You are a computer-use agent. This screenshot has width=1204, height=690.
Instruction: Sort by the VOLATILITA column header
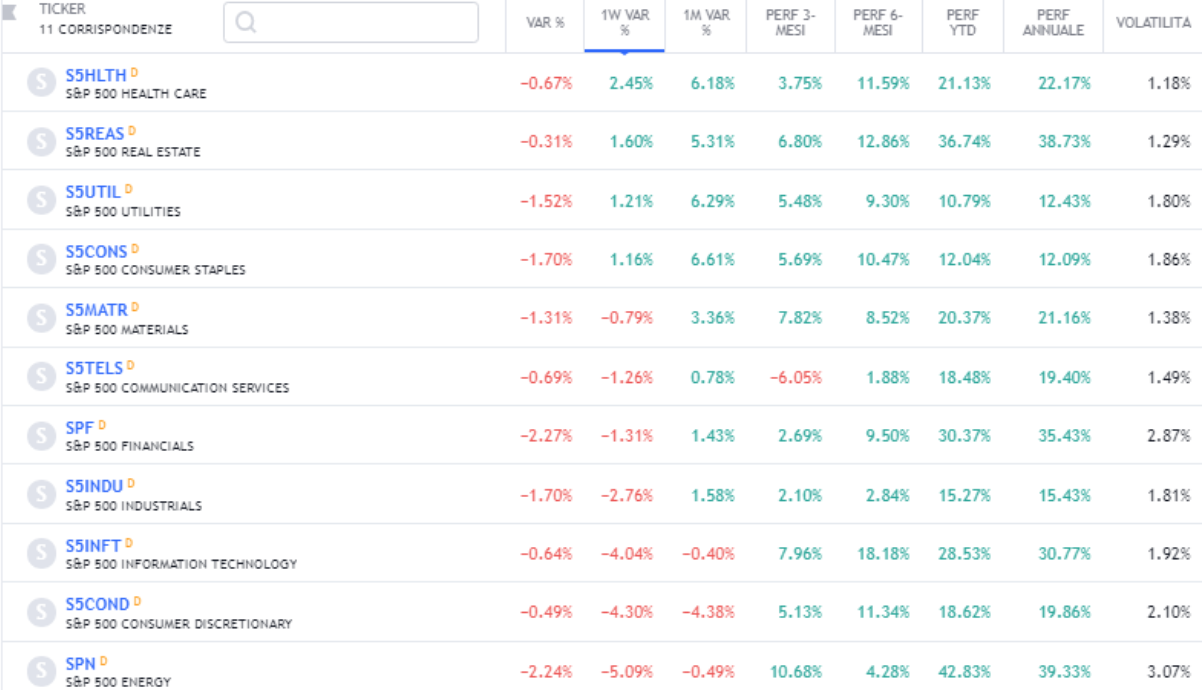coord(1153,22)
